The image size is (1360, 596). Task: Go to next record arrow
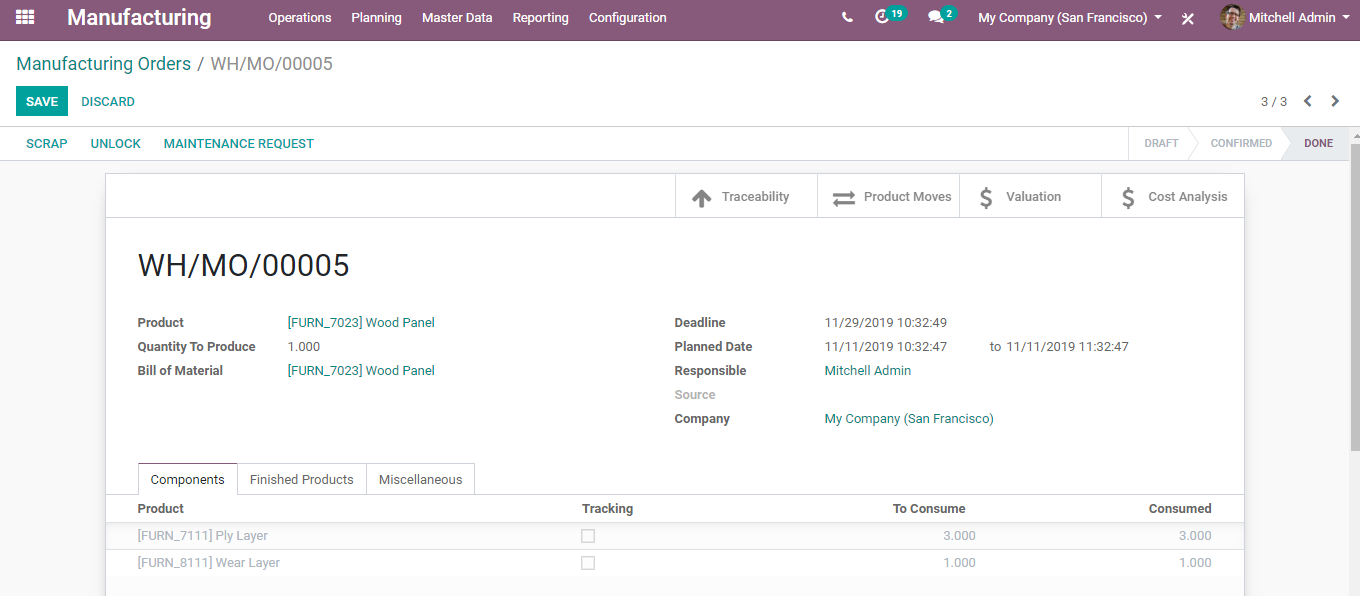coord(1335,101)
